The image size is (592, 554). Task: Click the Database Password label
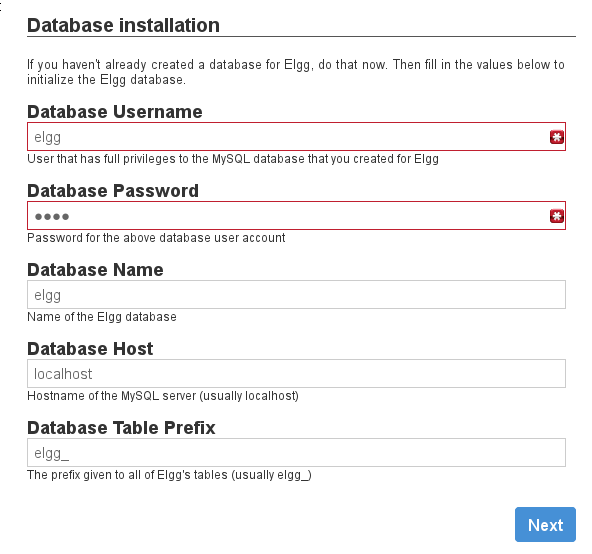coord(113,191)
